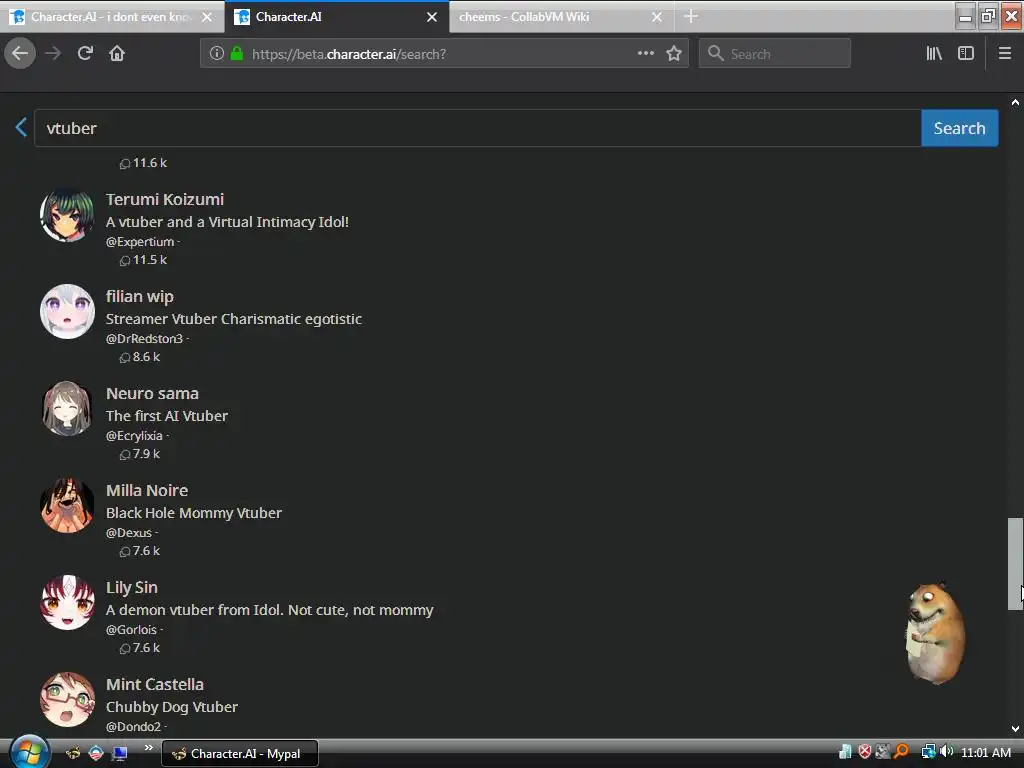Image resolution: width=1024 pixels, height=768 pixels.
Task: Close the active Character.AI tab
Action: pos(432,17)
